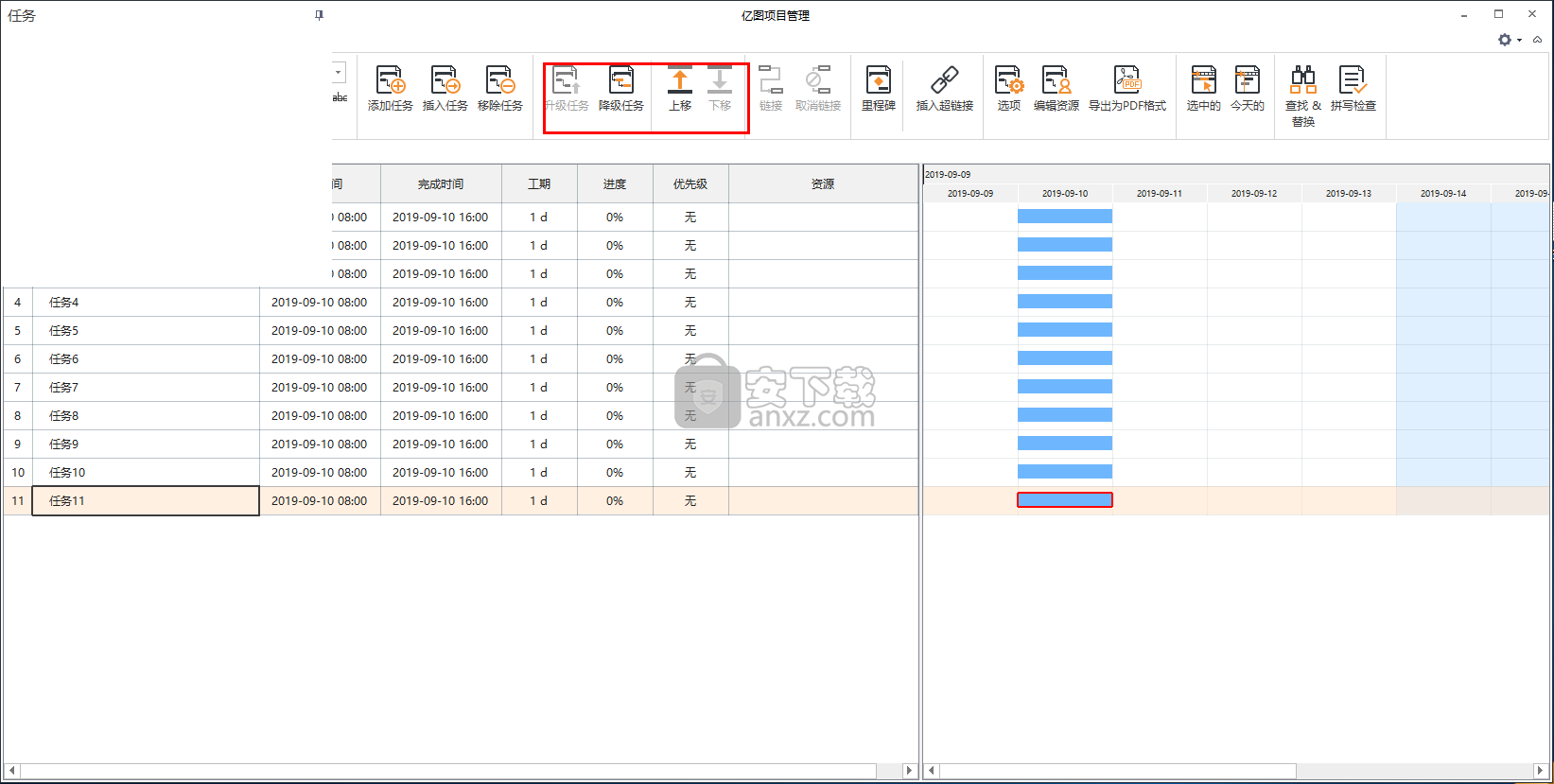Go to selected task (选中的)
The height and width of the screenshot is (784, 1554).
(1203, 88)
